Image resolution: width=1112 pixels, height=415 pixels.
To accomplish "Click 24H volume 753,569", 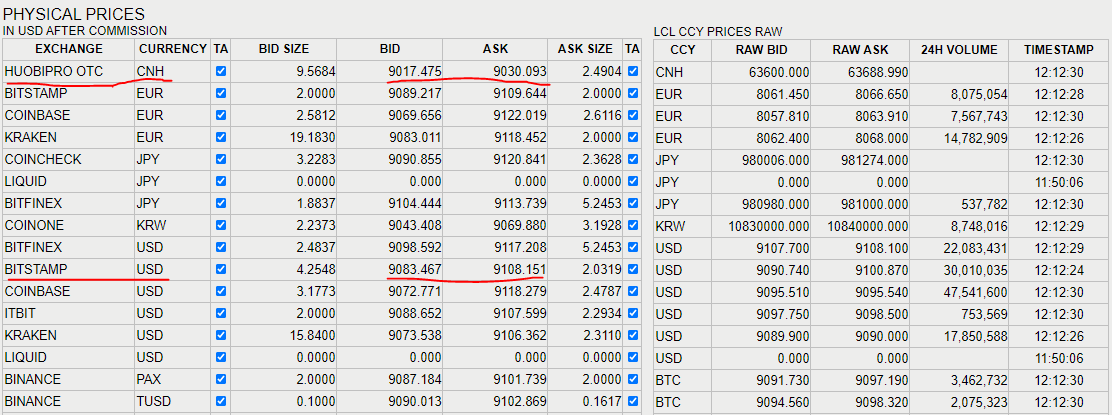I will [984, 314].
